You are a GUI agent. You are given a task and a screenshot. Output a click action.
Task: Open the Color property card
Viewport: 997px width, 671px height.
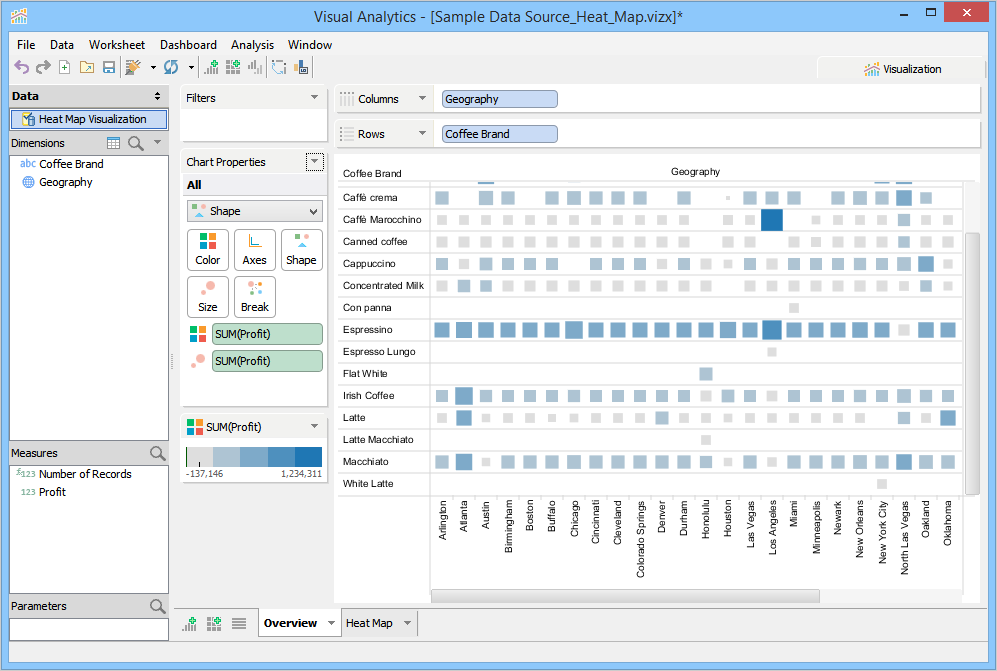[x=208, y=249]
